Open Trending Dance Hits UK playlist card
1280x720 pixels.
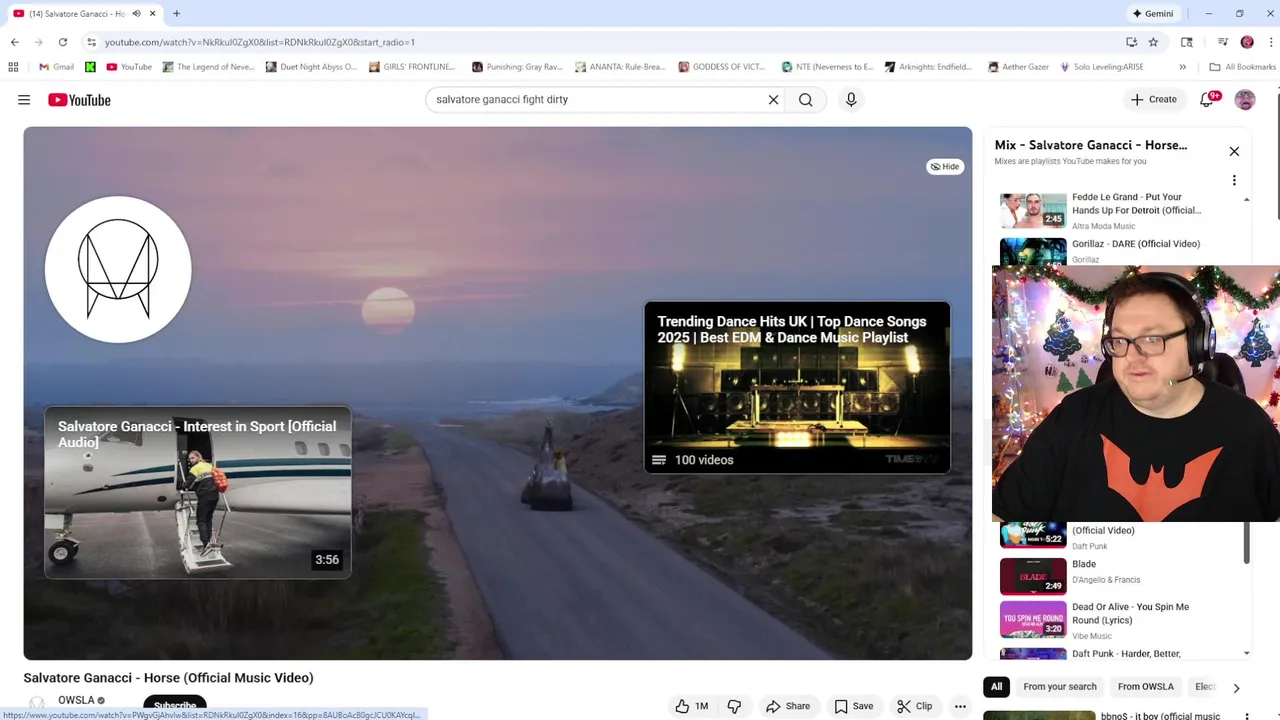797,387
